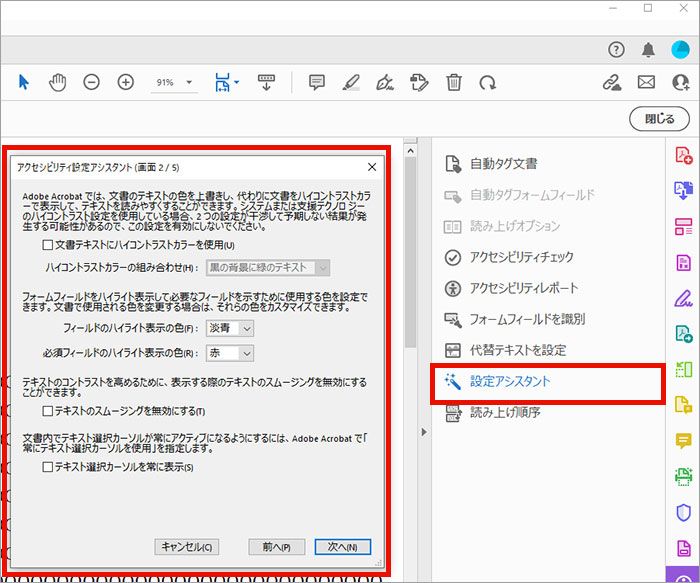Close the accessibility assistant dialog
700x583 pixels.
tap(371, 167)
